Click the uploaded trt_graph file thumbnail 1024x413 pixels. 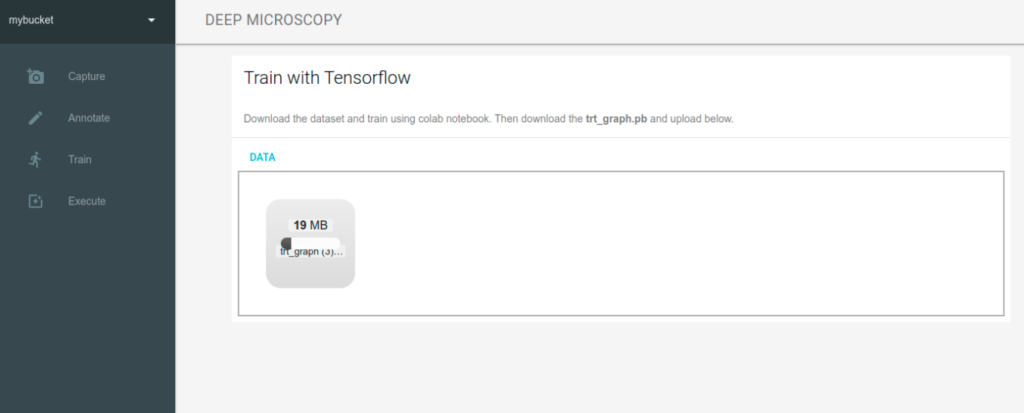(310, 243)
